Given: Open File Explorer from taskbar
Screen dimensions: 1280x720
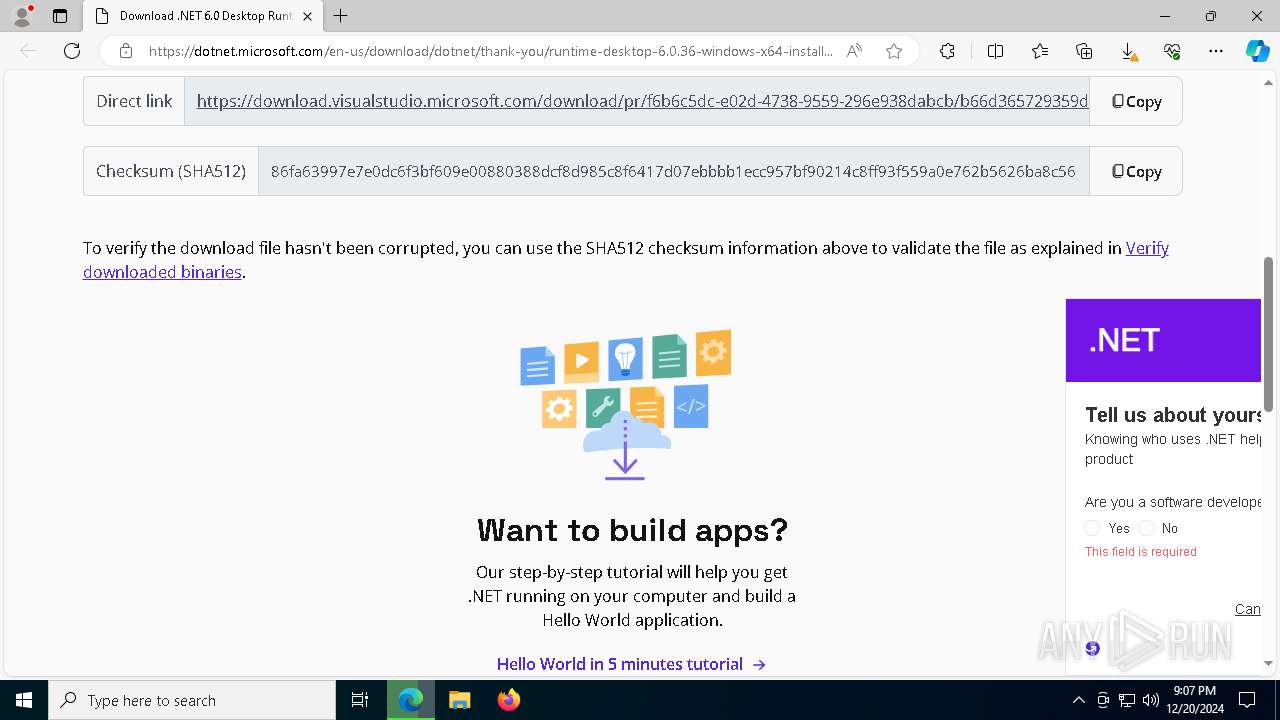Looking at the screenshot, I should point(459,700).
